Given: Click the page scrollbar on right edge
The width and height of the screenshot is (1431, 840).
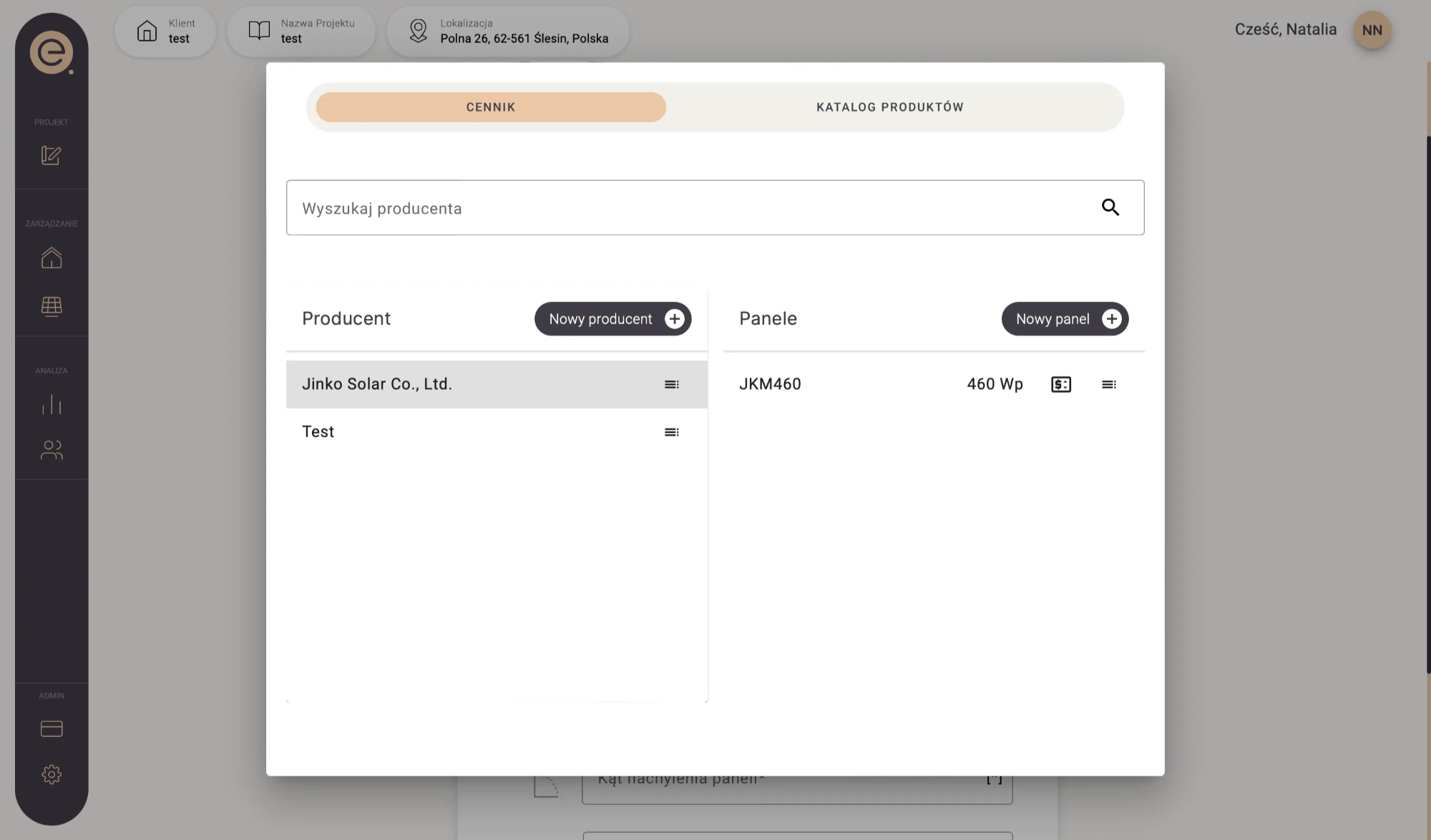Looking at the screenshot, I should (1428, 404).
